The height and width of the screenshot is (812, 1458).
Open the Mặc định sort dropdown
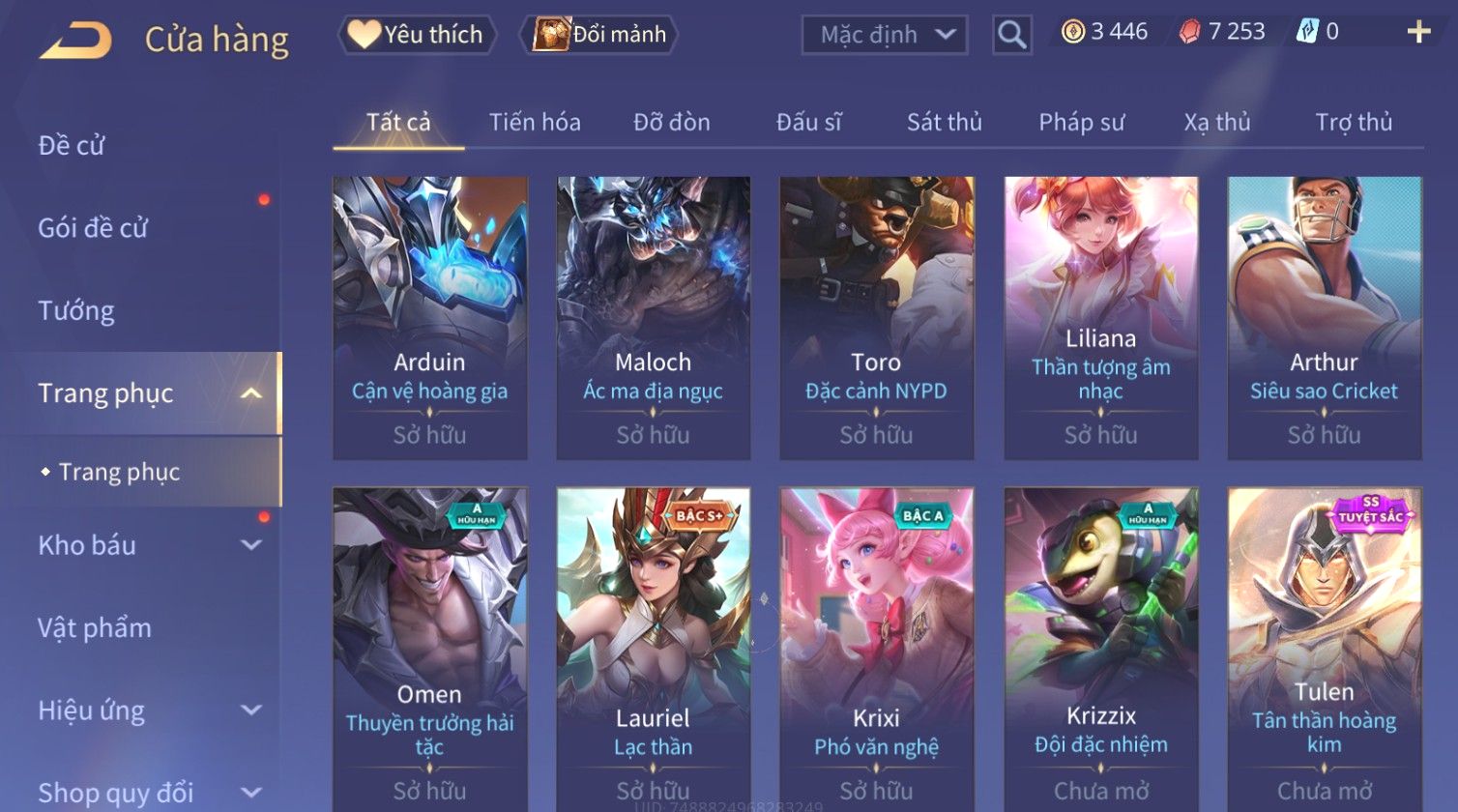coord(884,35)
